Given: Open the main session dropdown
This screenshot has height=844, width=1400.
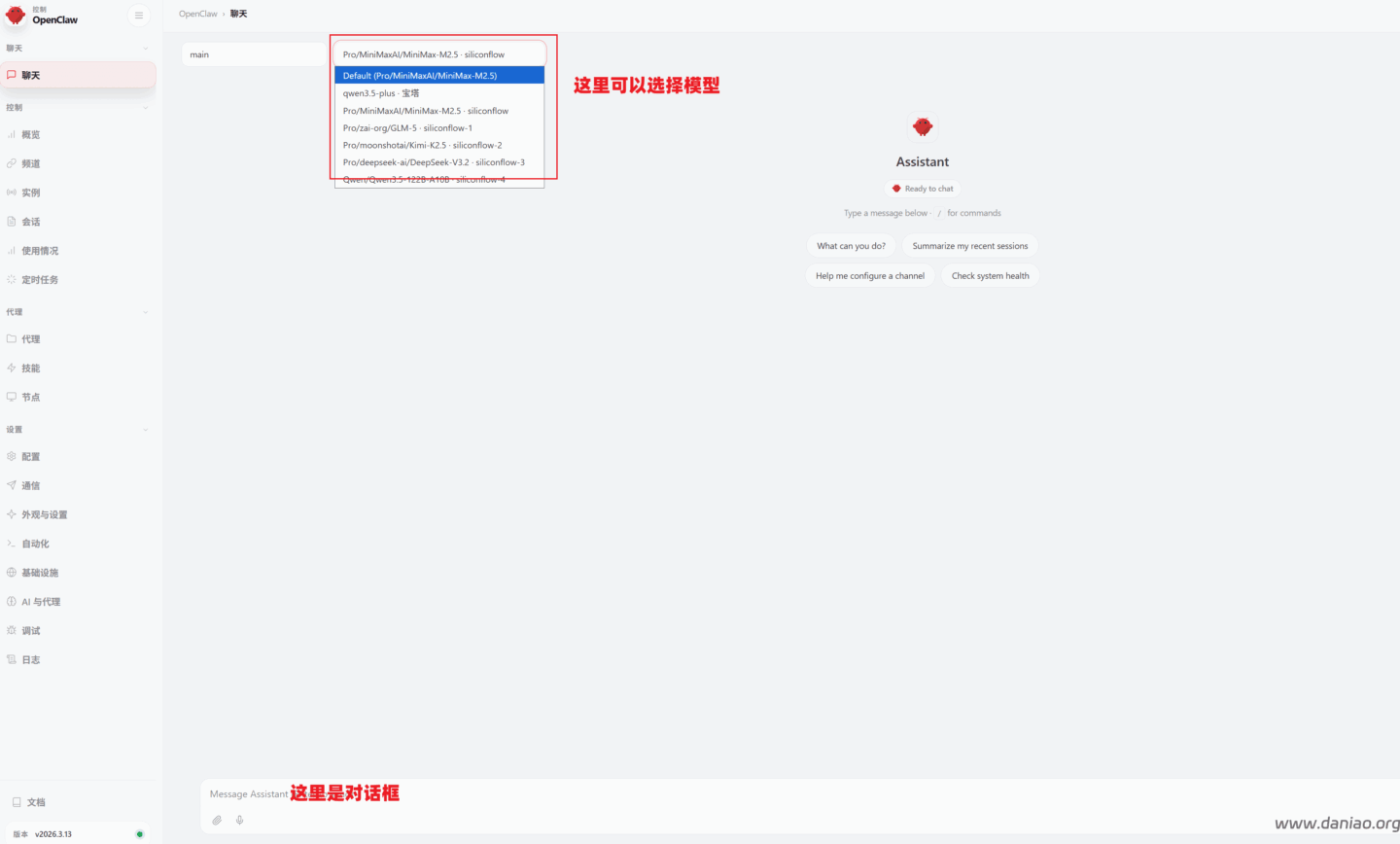Looking at the screenshot, I should [253, 54].
